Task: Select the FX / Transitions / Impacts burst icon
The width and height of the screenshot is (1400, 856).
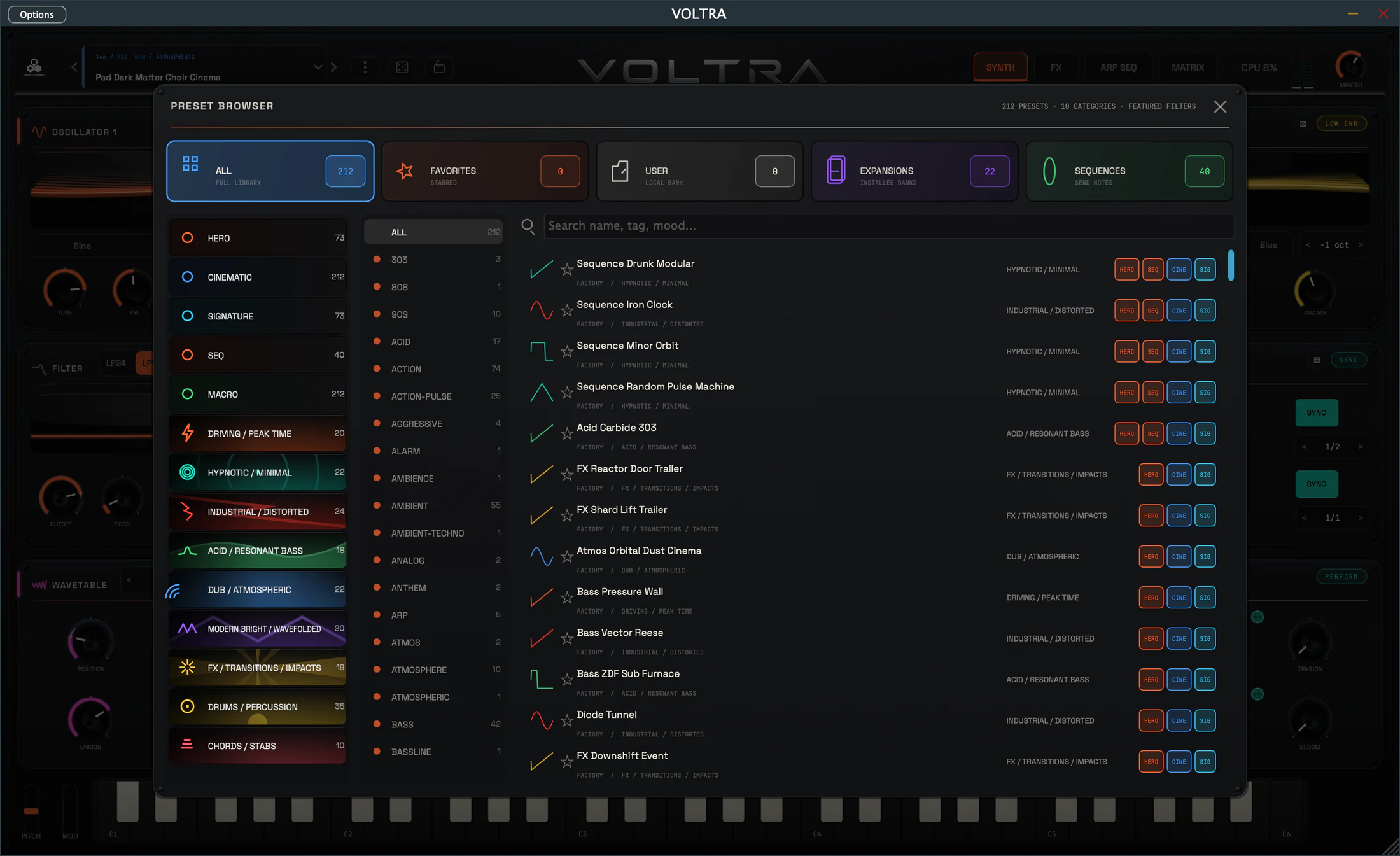Action: 188,668
